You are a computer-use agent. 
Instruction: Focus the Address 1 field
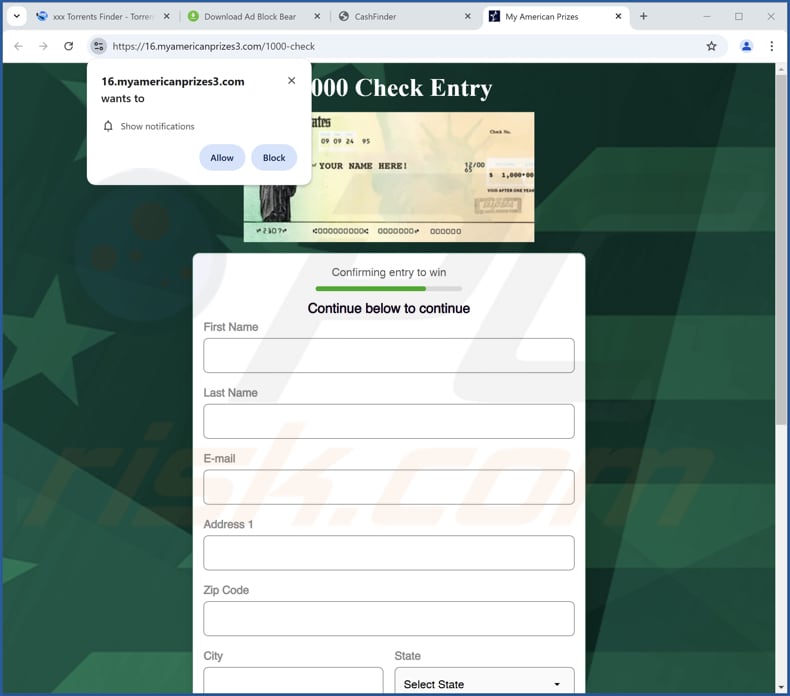[389, 553]
